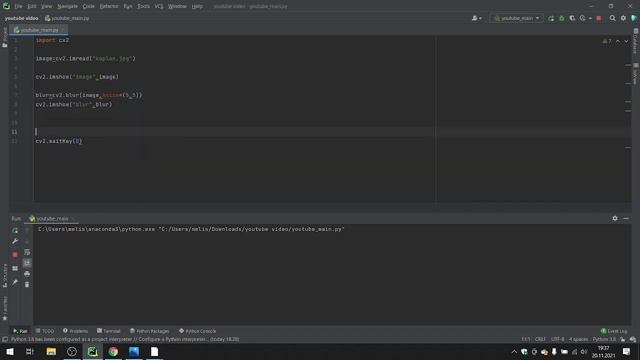
Task: Click the editor error stripe scrollbar on right
Action: 628,118
